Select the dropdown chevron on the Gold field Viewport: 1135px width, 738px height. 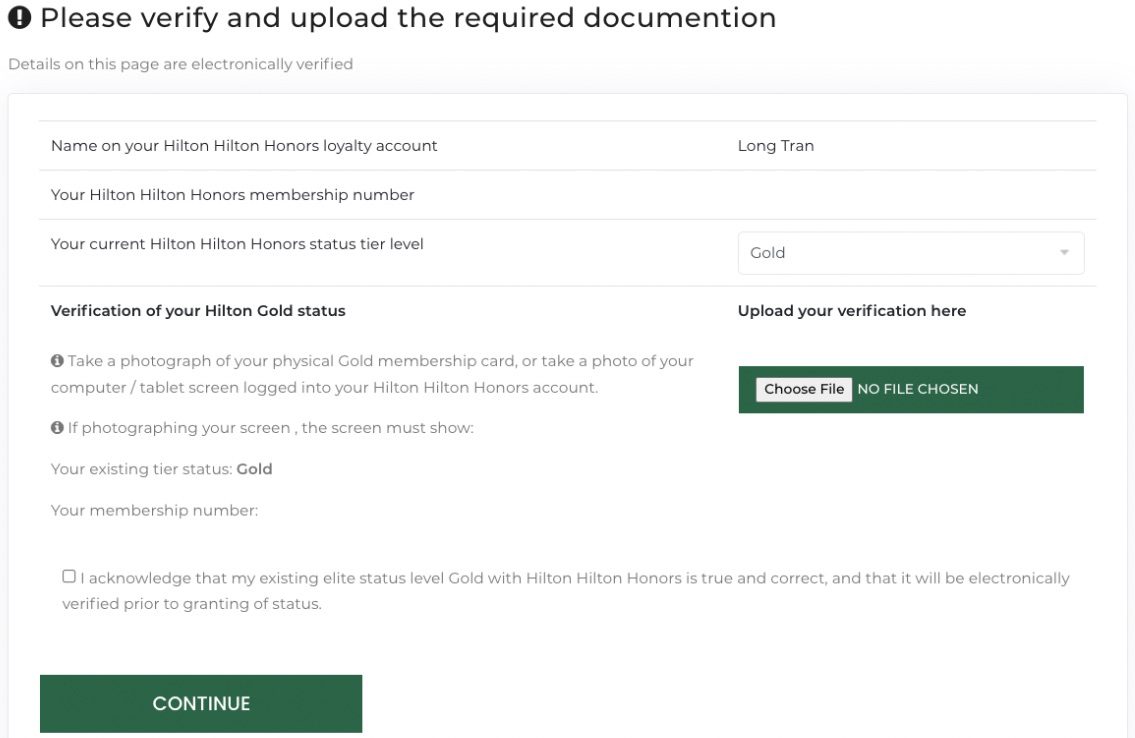1064,253
